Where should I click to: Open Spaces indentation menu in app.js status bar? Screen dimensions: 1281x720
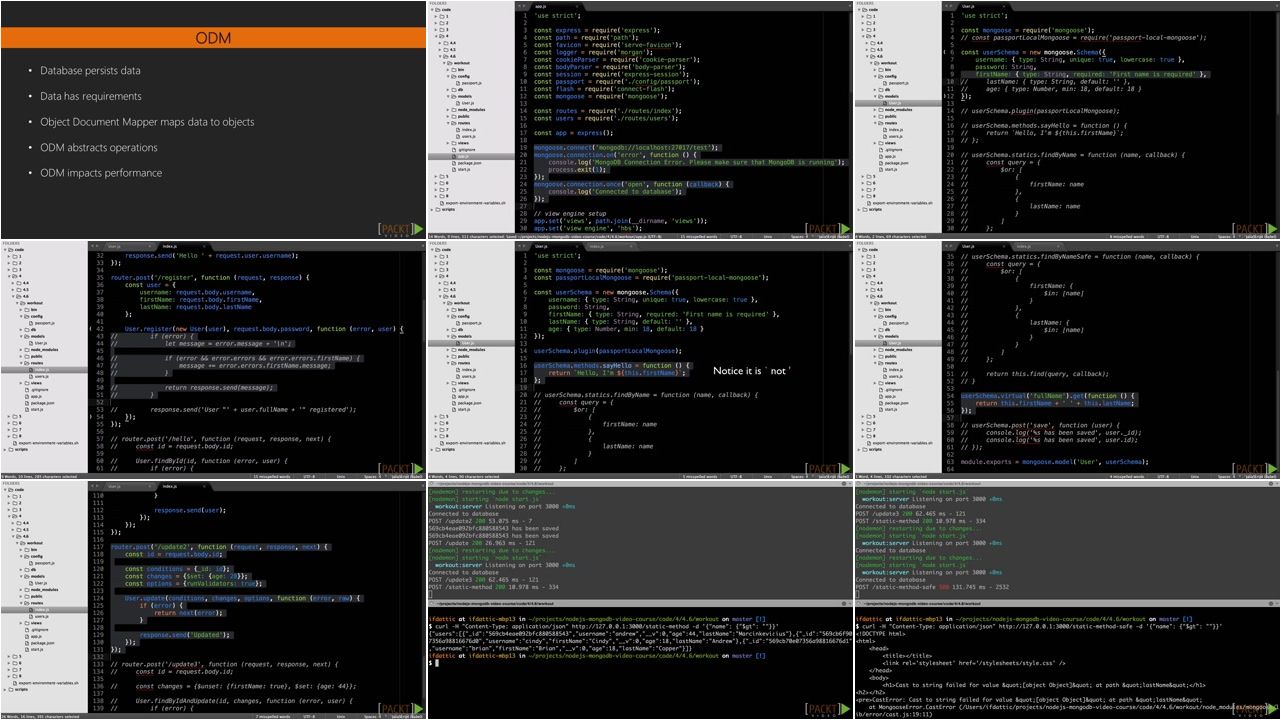794,236
